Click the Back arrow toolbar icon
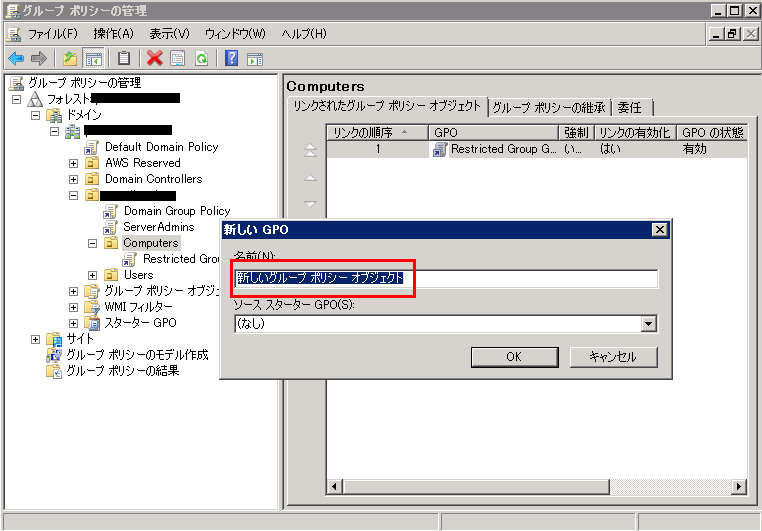 16,59
